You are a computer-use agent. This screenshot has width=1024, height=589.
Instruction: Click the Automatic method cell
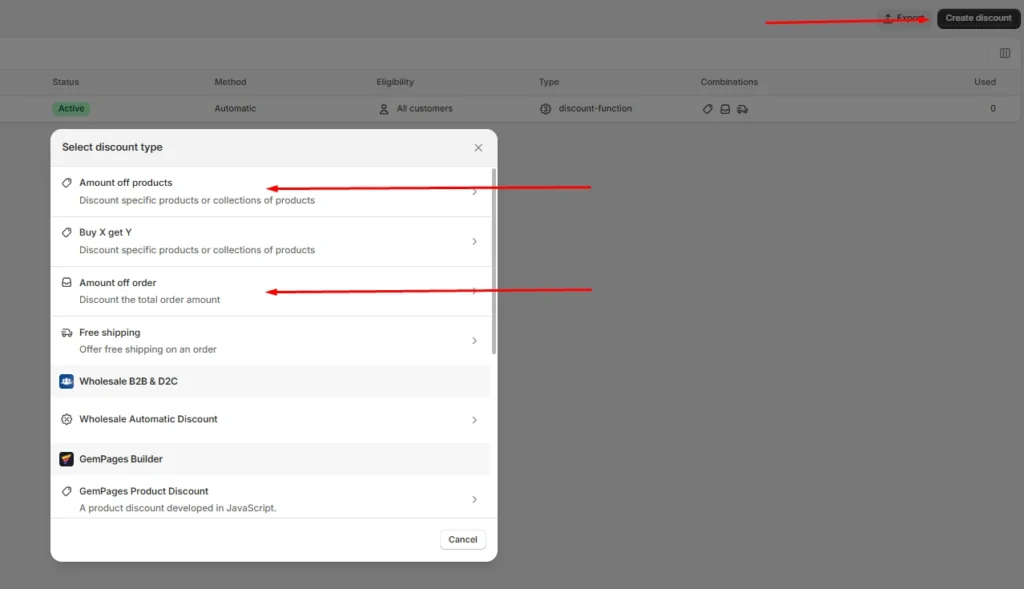point(235,108)
